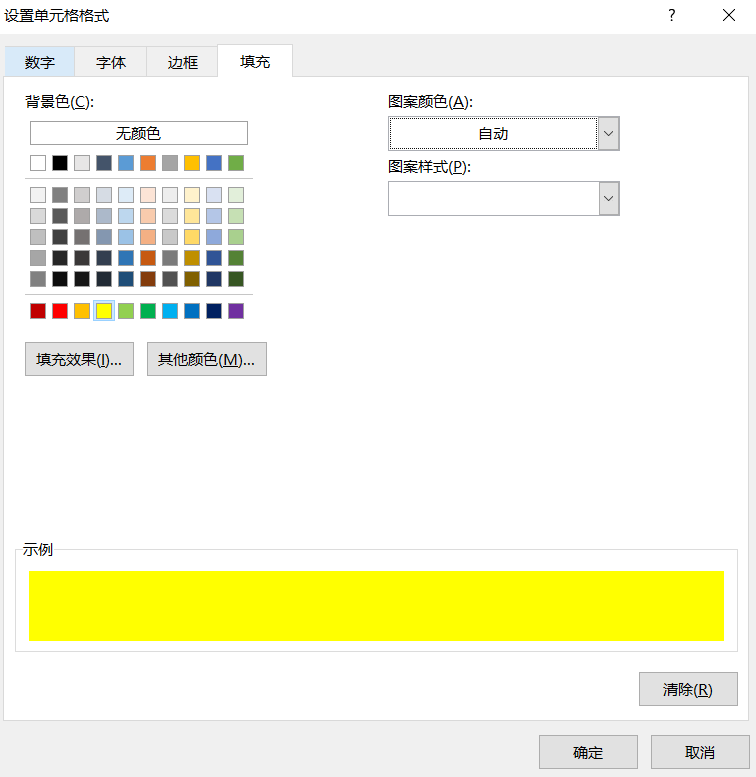Open 其他颜色(M)... picker
Screen dimensions: 756x777
(207, 359)
